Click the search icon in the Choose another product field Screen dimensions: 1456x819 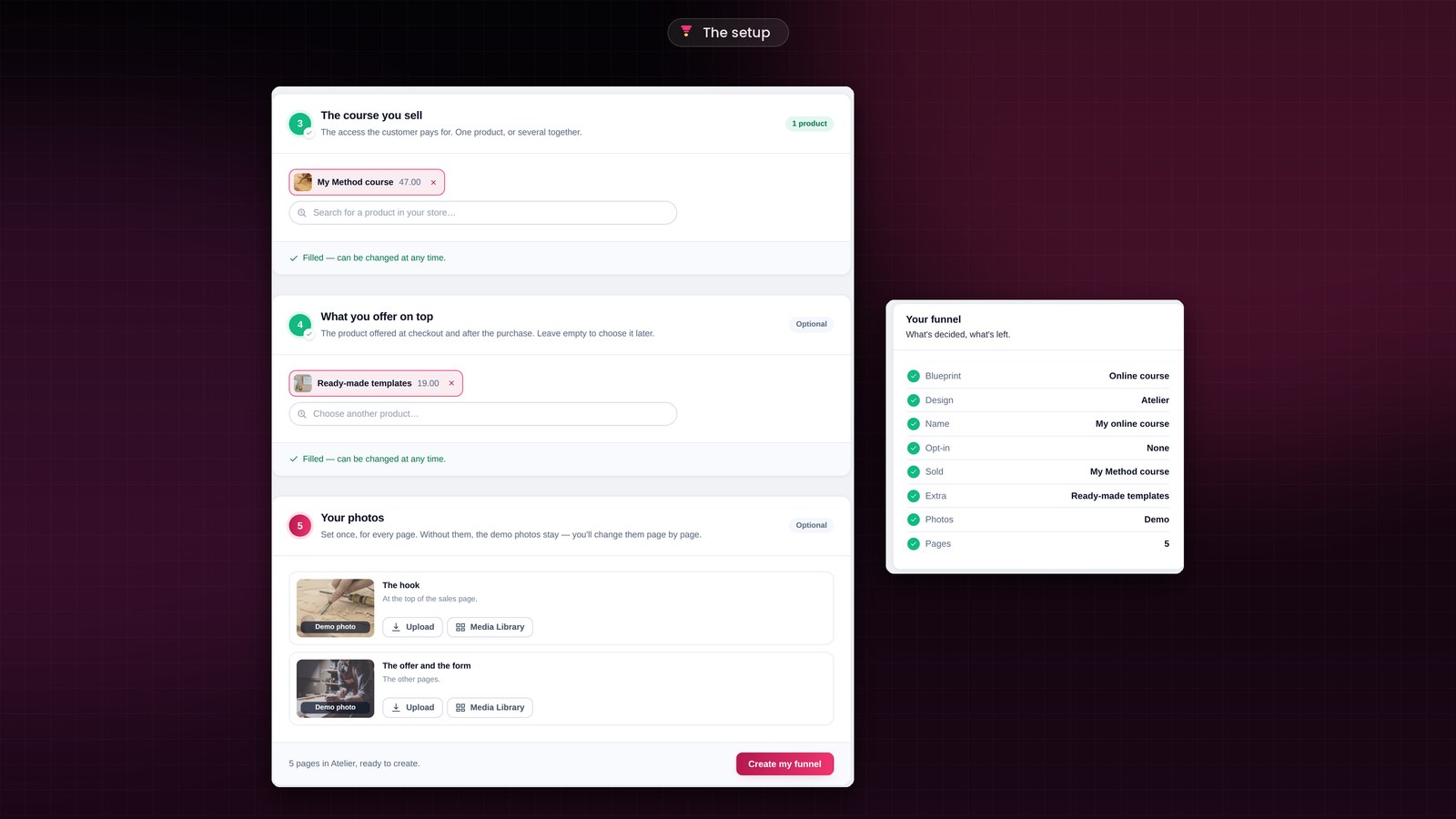(x=302, y=414)
